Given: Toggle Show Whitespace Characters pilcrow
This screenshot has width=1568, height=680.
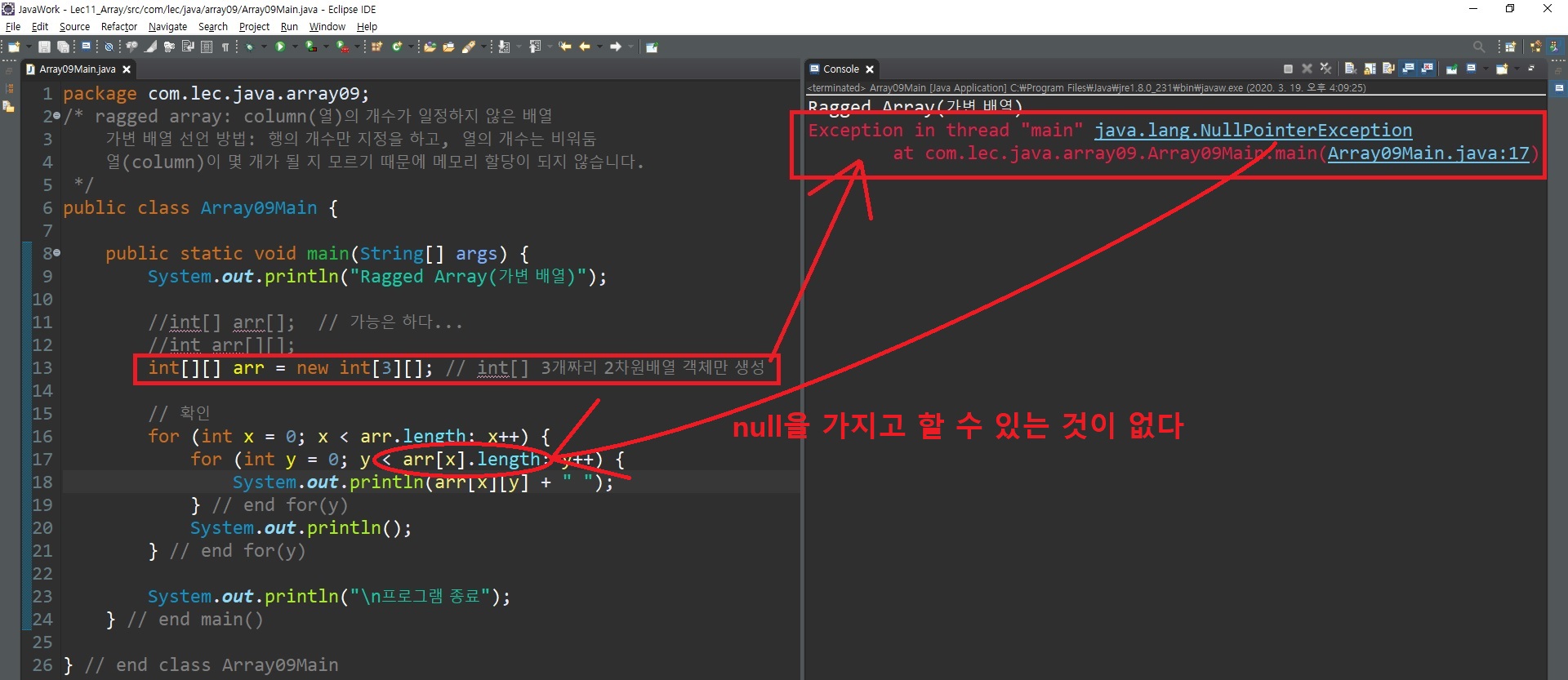Looking at the screenshot, I should click(x=225, y=47).
